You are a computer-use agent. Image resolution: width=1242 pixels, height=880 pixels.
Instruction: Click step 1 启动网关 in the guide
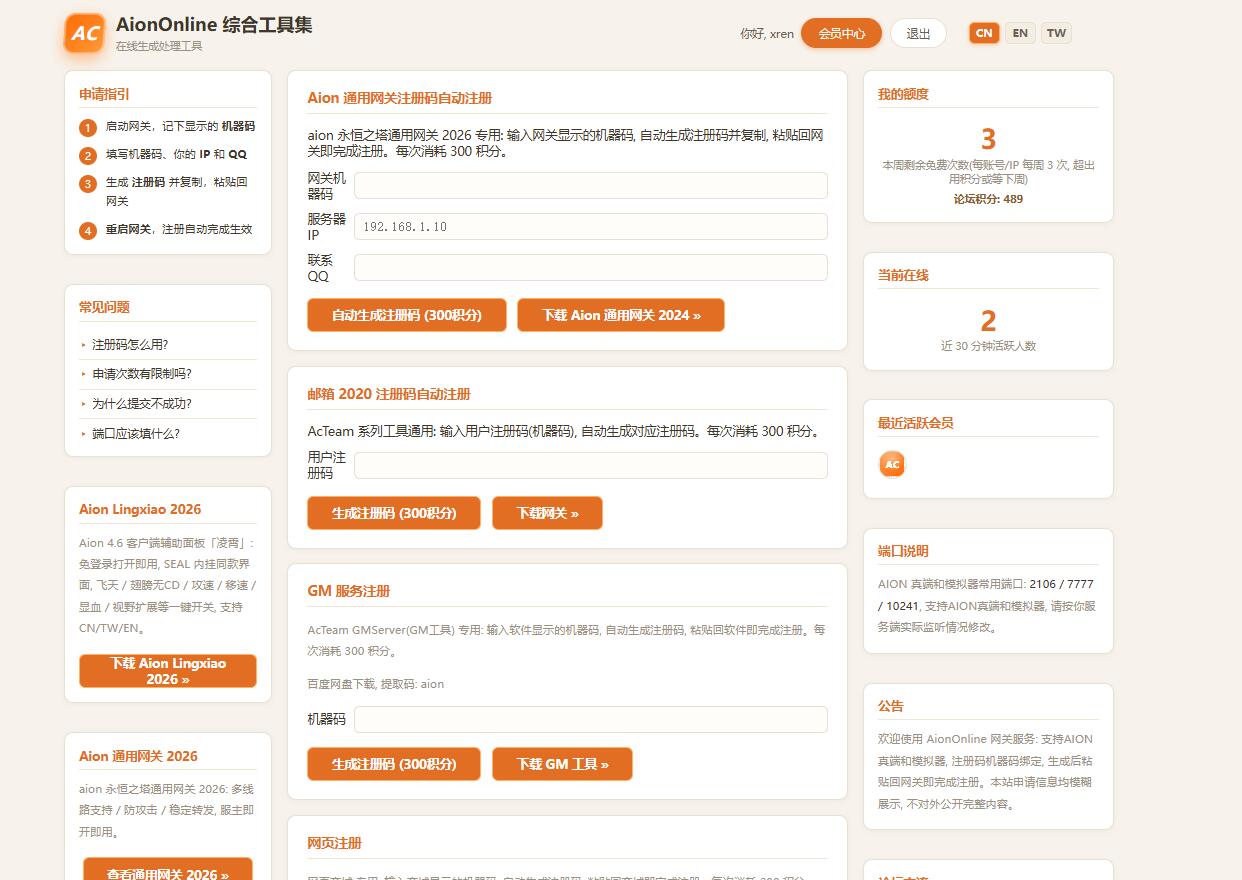[x=168, y=127]
